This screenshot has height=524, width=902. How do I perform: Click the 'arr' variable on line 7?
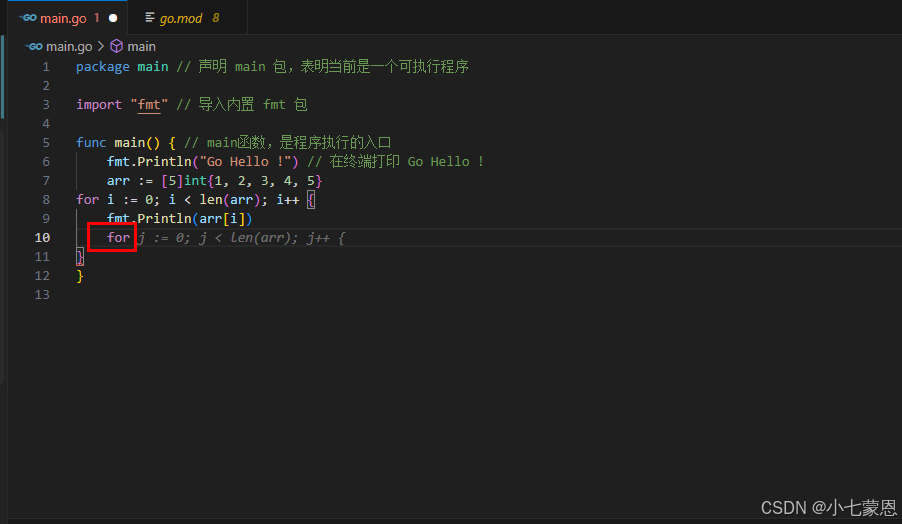tap(119, 181)
